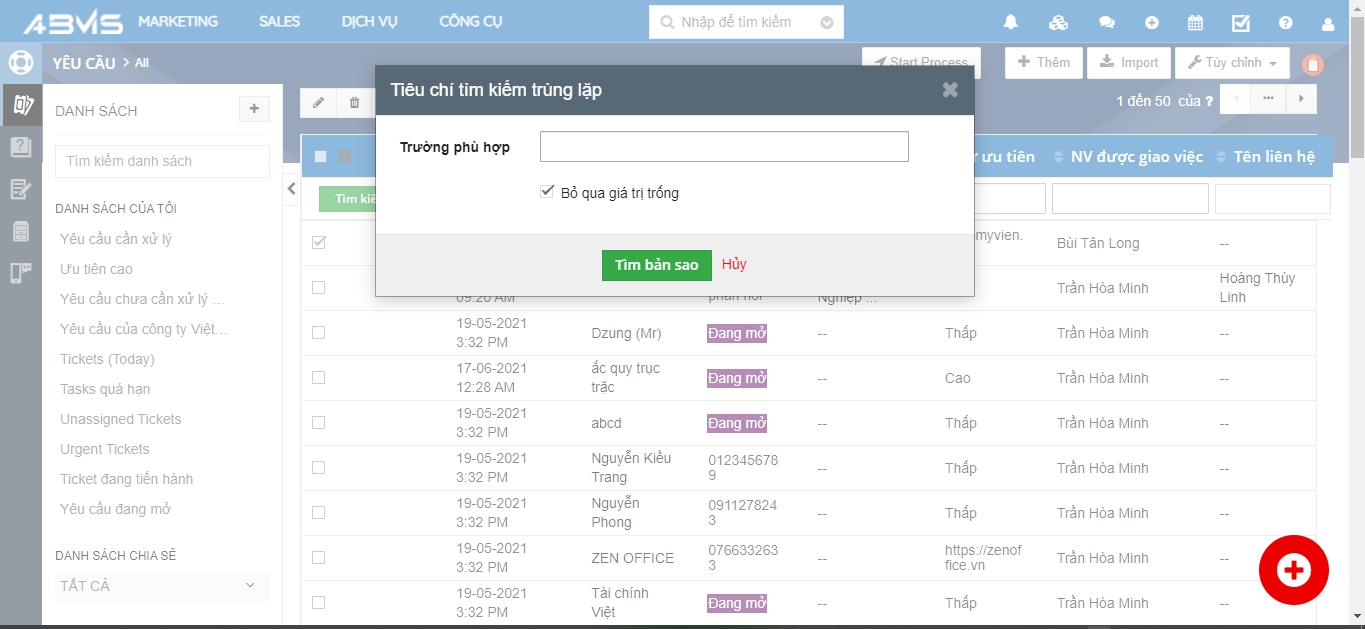Click the trash delete icon in toolbar

[355, 101]
